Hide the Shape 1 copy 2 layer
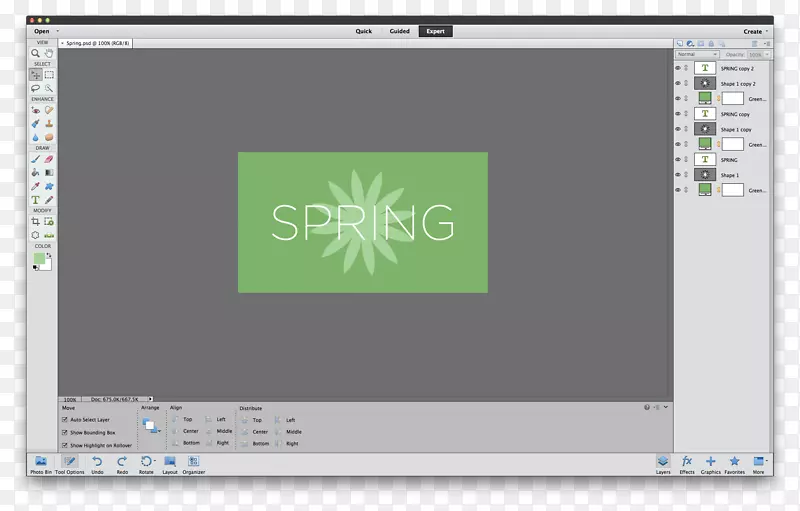800x511 pixels. (x=678, y=83)
